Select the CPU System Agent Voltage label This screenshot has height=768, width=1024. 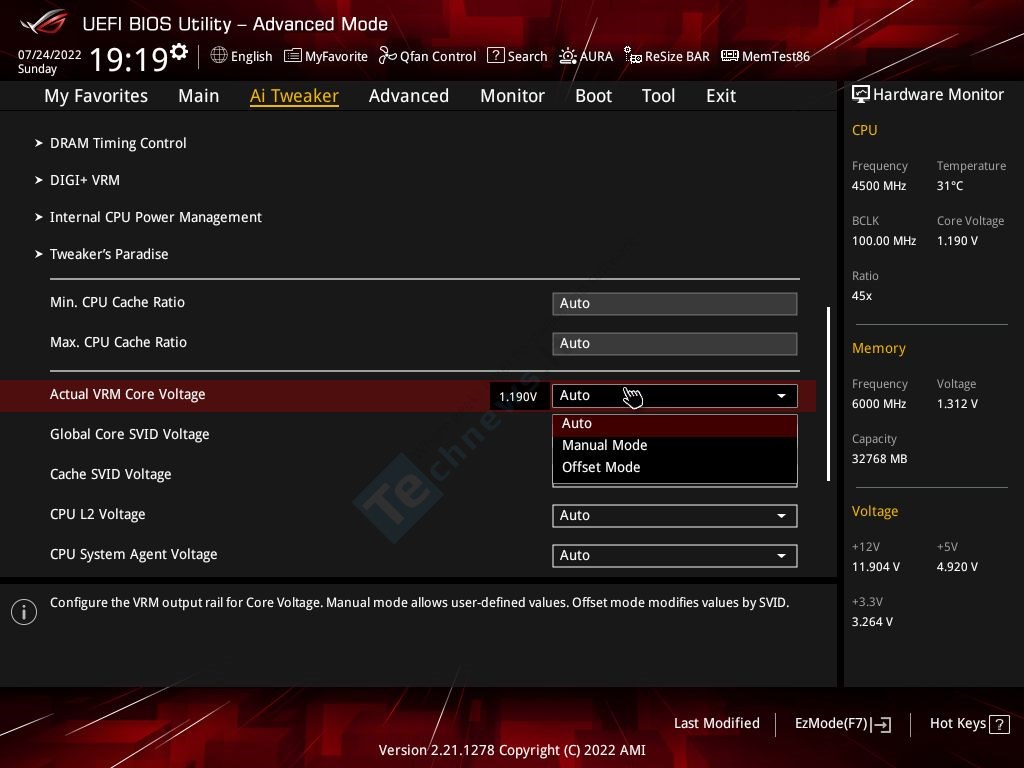tap(133, 554)
